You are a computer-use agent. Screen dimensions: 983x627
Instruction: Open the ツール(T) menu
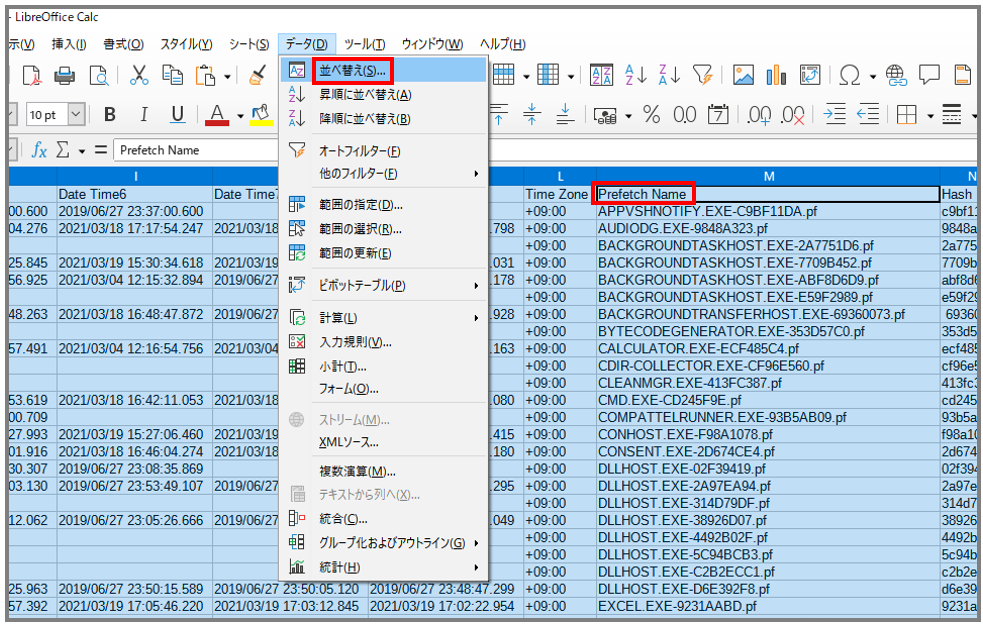(x=364, y=44)
